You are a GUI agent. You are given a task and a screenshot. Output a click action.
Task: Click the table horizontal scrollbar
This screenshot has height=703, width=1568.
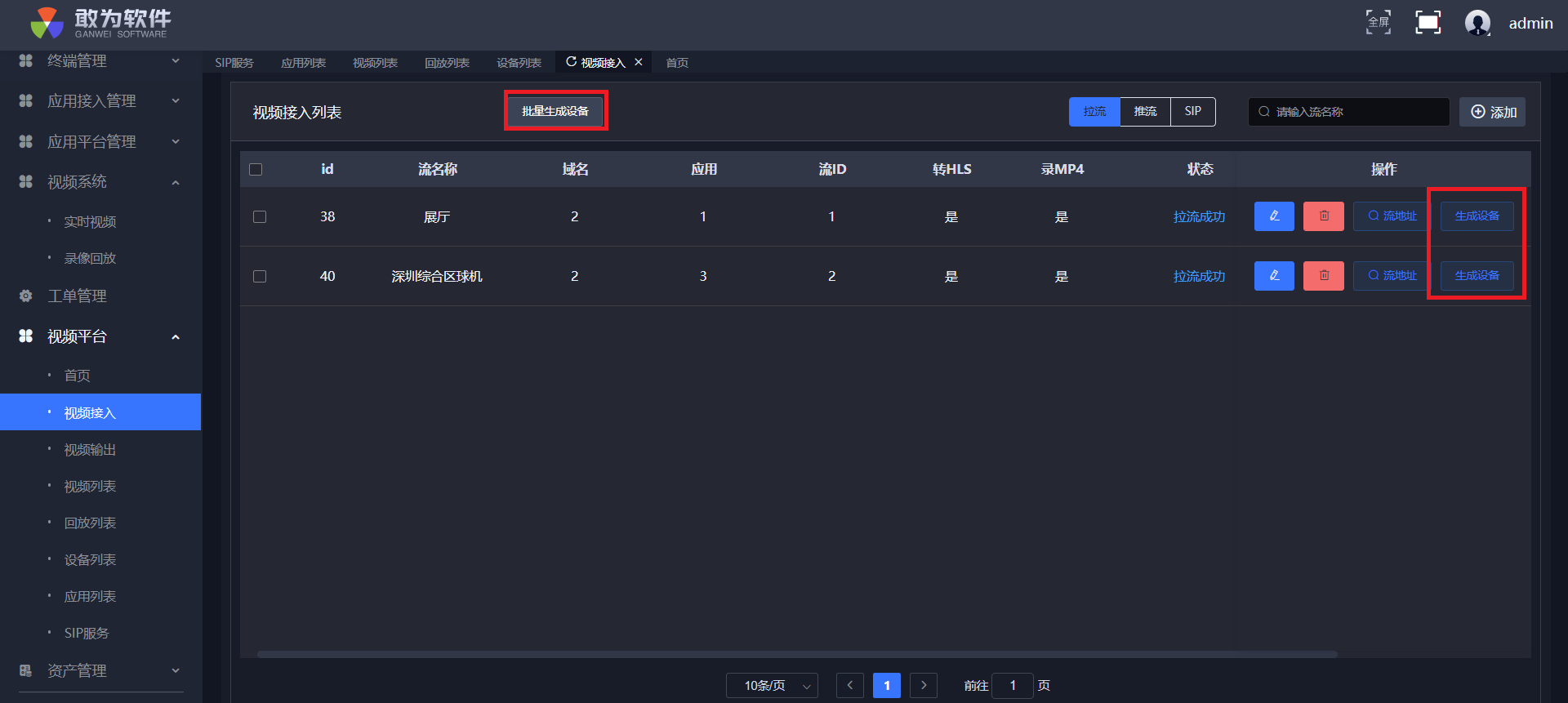(x=797, y=654)
